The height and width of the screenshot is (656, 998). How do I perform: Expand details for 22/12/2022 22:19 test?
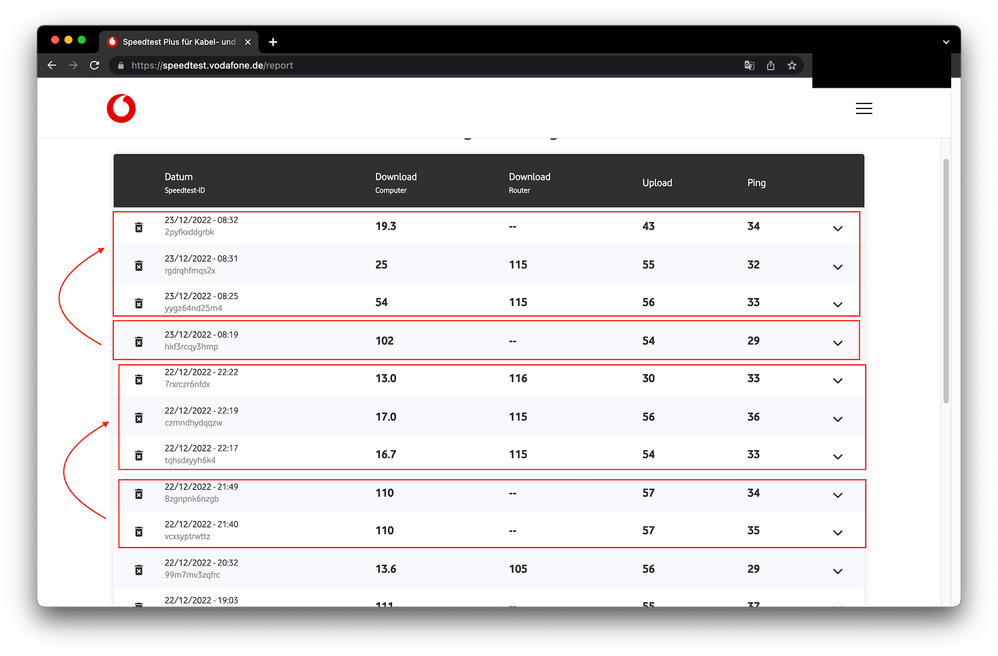(838, 419)
